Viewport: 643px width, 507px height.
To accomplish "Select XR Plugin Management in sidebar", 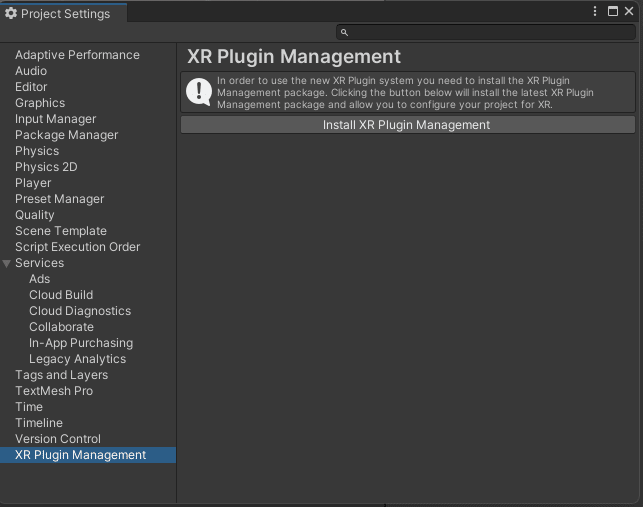I will point(88,455).
